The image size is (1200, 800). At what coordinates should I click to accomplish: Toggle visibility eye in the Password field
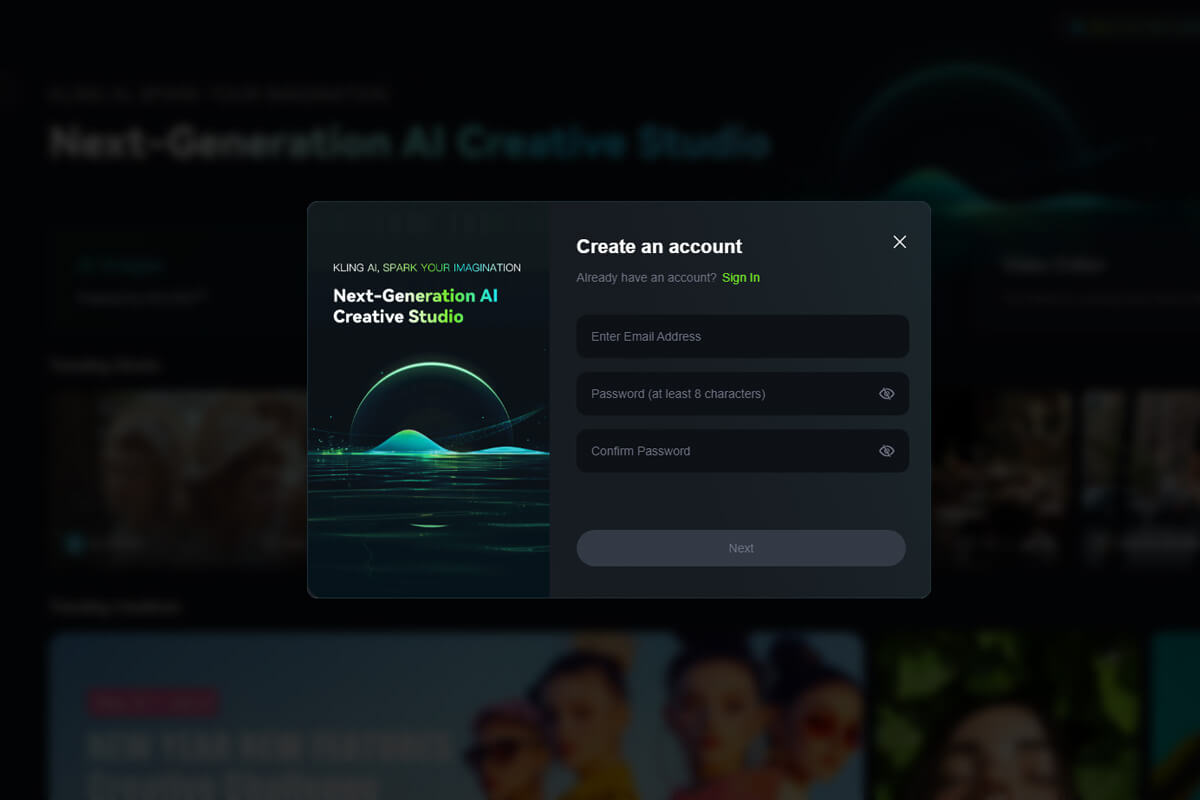click(886, 394)
